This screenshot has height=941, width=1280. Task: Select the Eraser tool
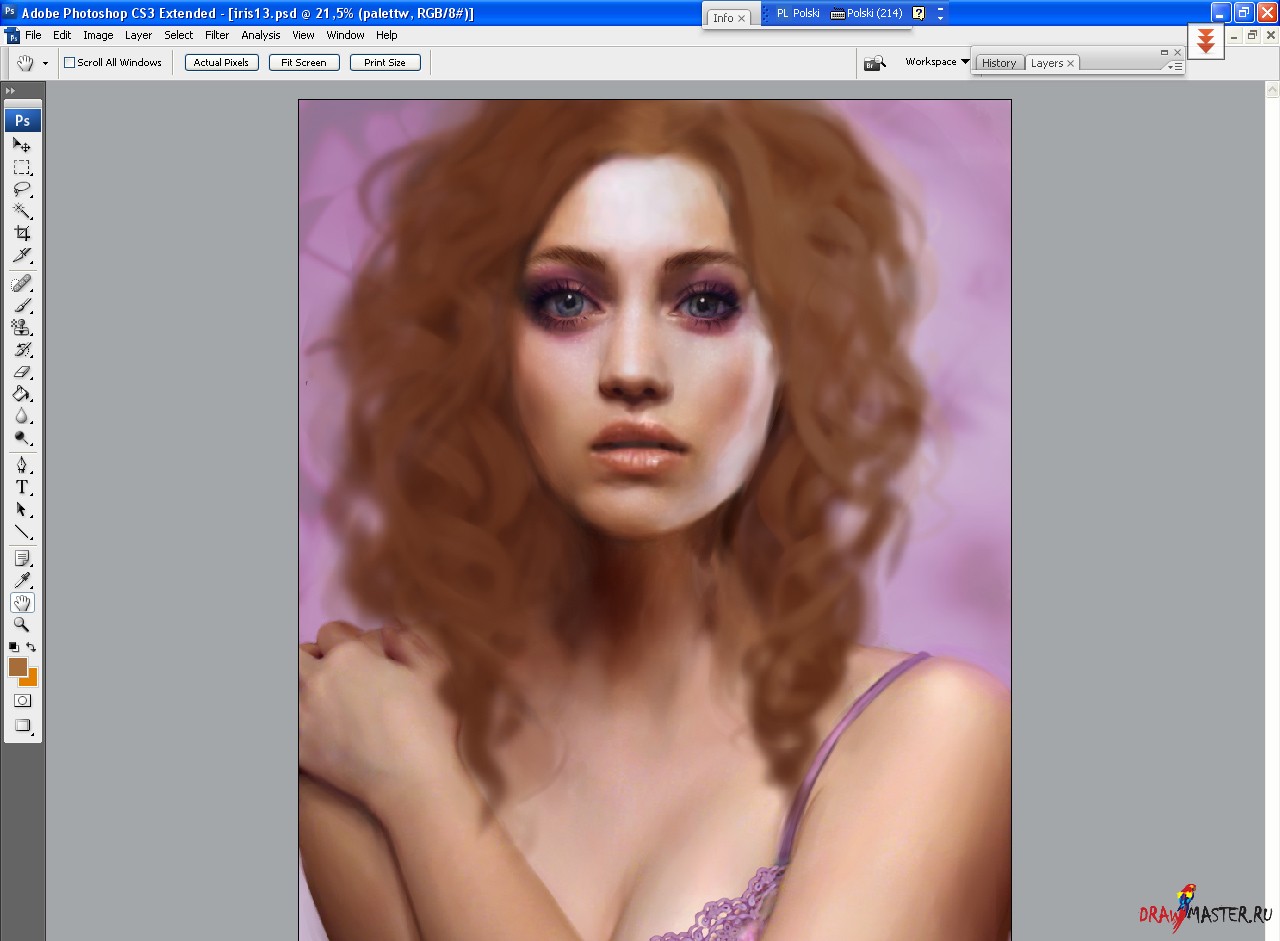pos(22,372)
